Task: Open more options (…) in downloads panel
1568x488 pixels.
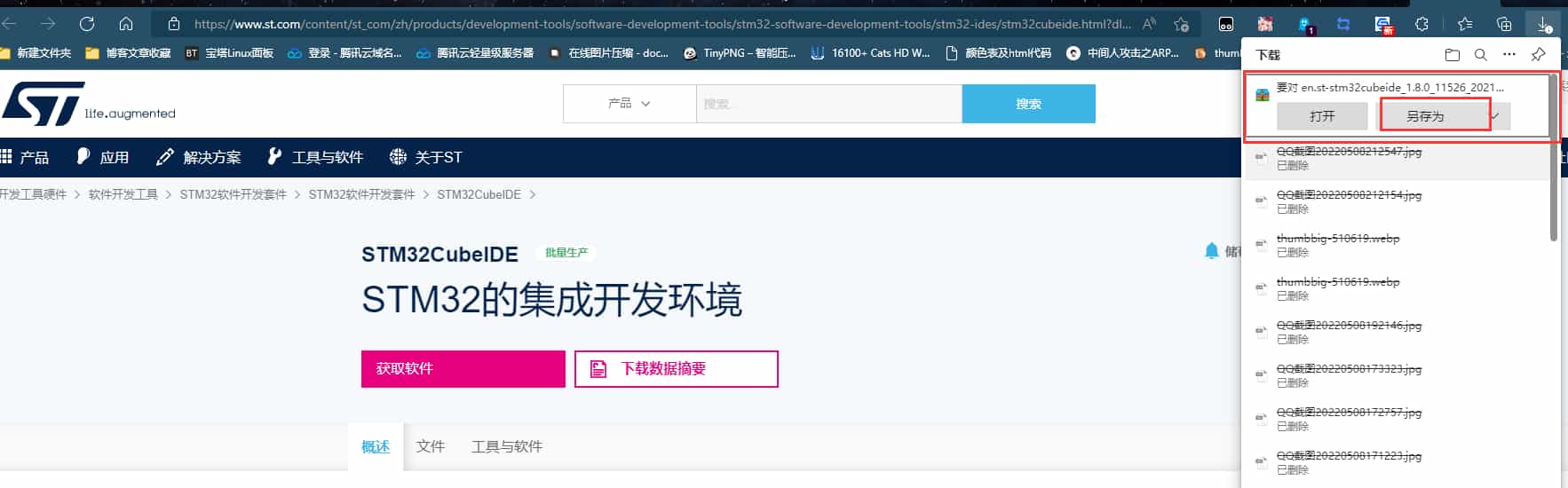Action: click(1509, 55)
